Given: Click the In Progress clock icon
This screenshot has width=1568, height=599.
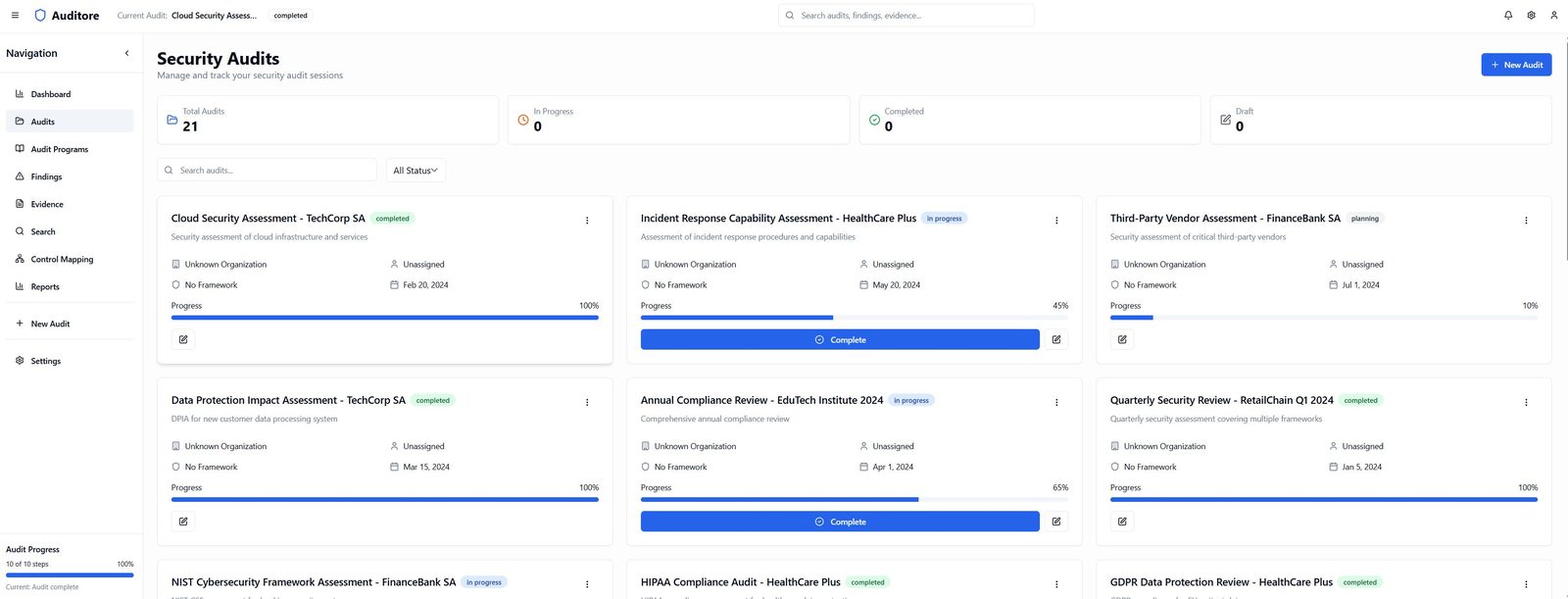Looking at the screenshot, I should coord(523,120).
